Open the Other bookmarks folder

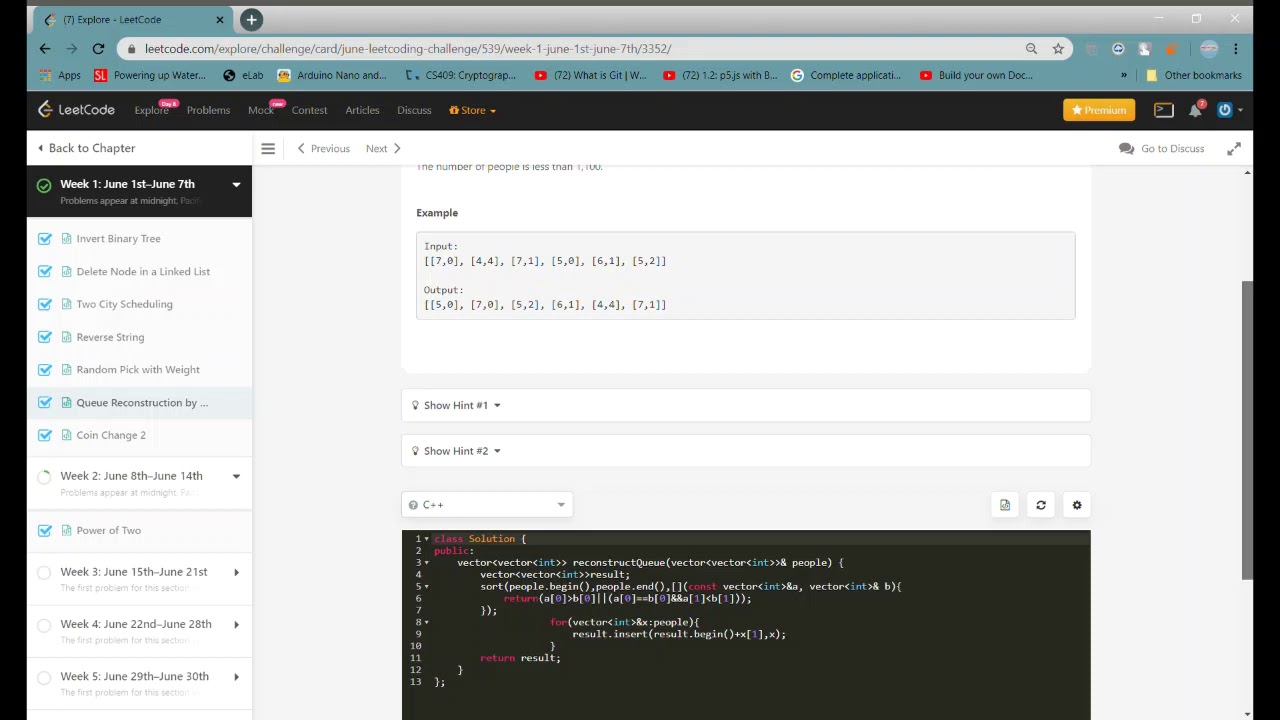click(x=1193, y=75)
